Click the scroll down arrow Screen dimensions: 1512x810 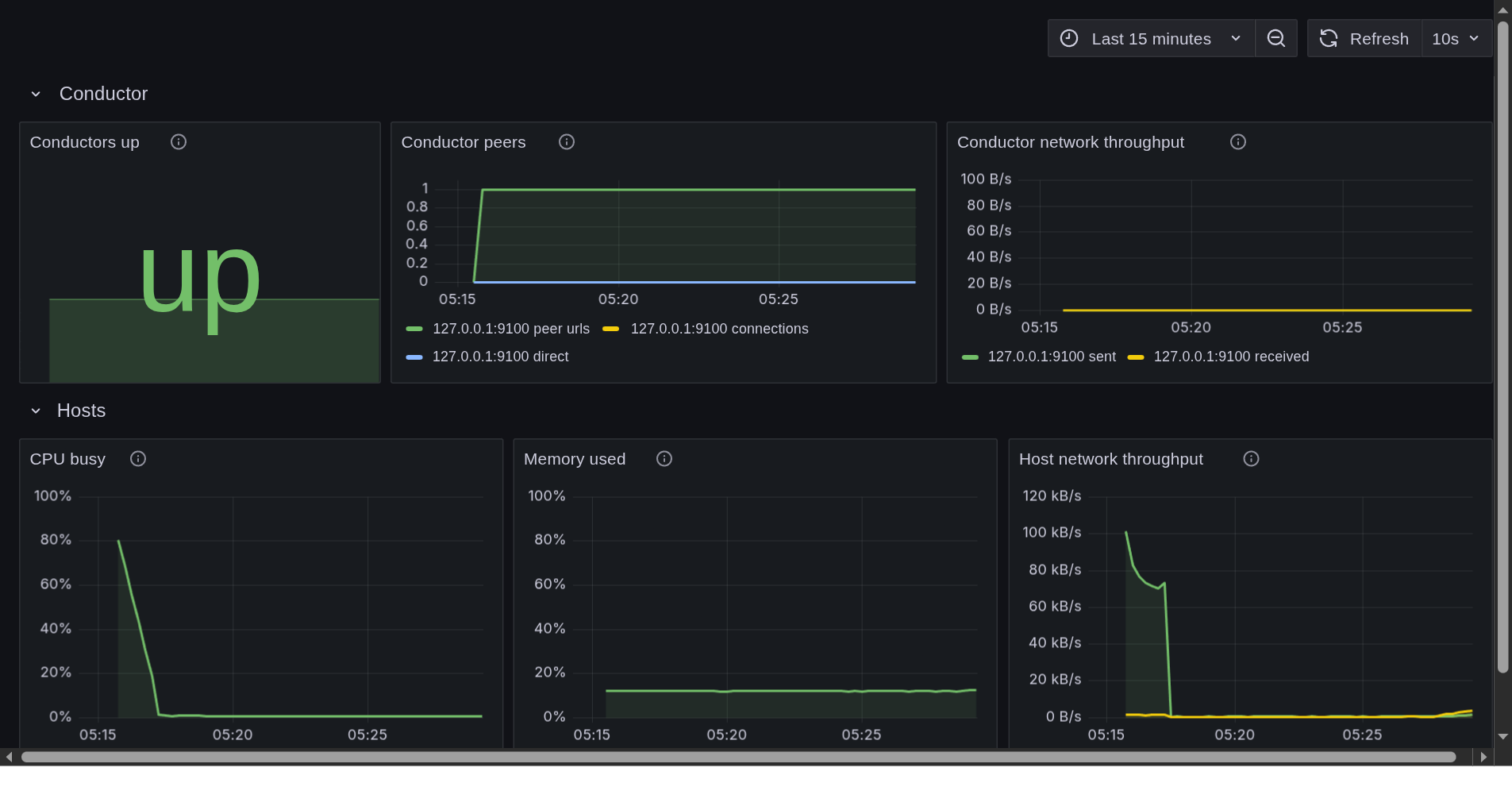point(1502,737)
